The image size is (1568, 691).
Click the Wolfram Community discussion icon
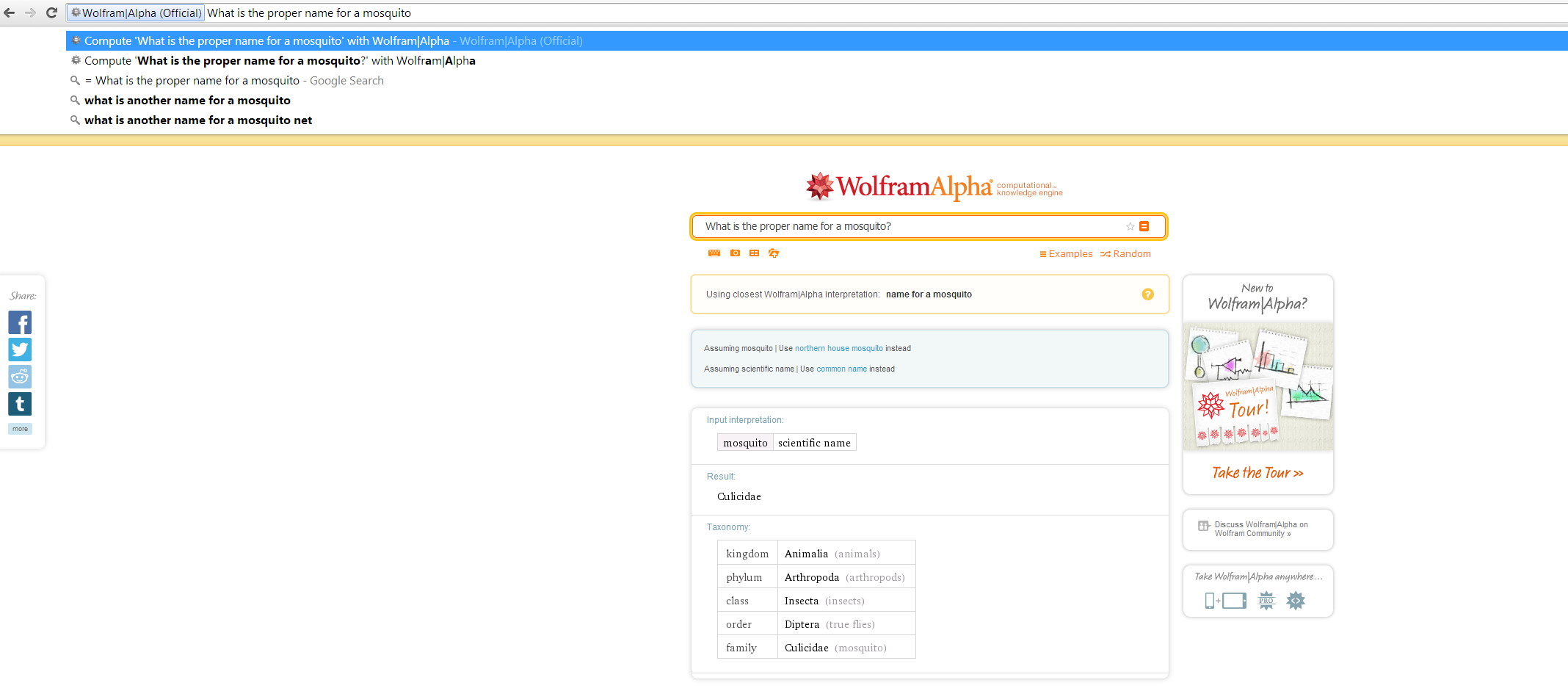click(1204, 526)
